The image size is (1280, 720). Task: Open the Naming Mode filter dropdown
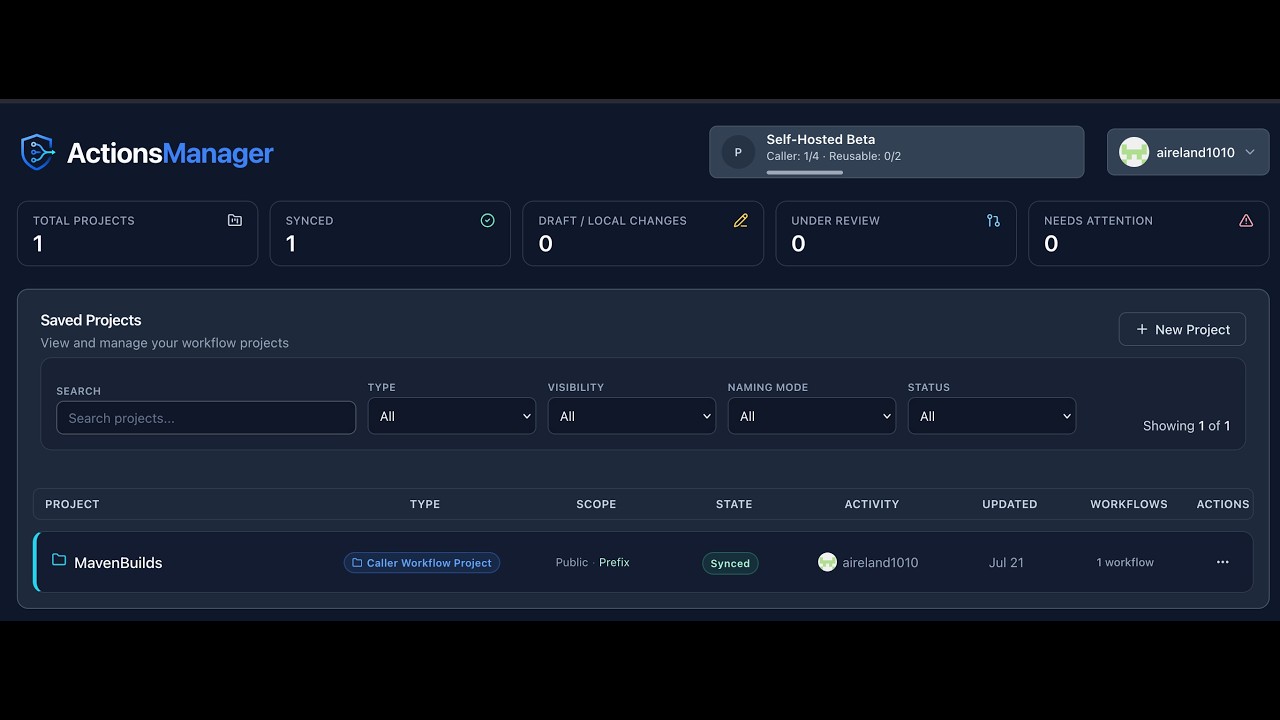pyautogui.click(x=812, y=416)
